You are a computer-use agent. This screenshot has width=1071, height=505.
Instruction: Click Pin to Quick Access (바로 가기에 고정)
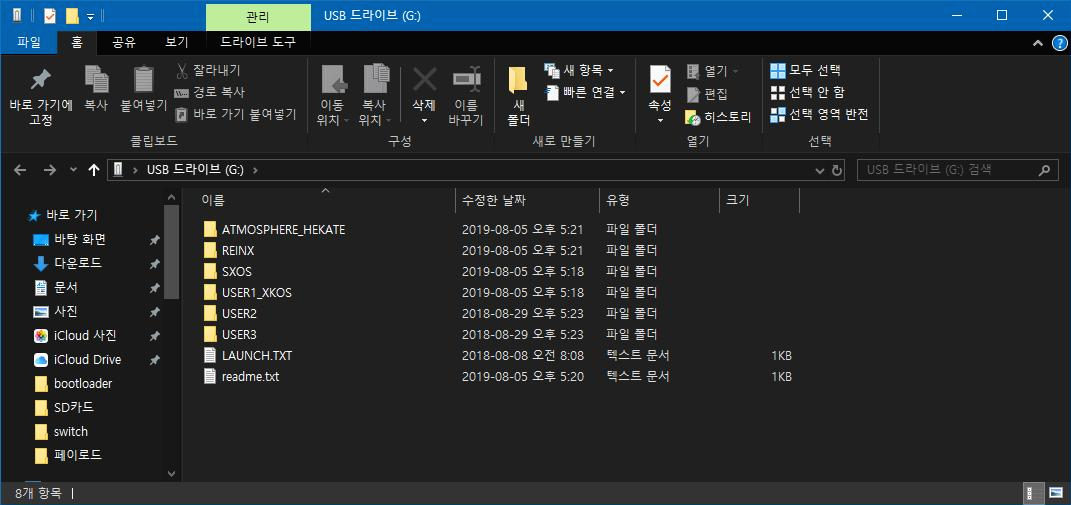point(41,97)
